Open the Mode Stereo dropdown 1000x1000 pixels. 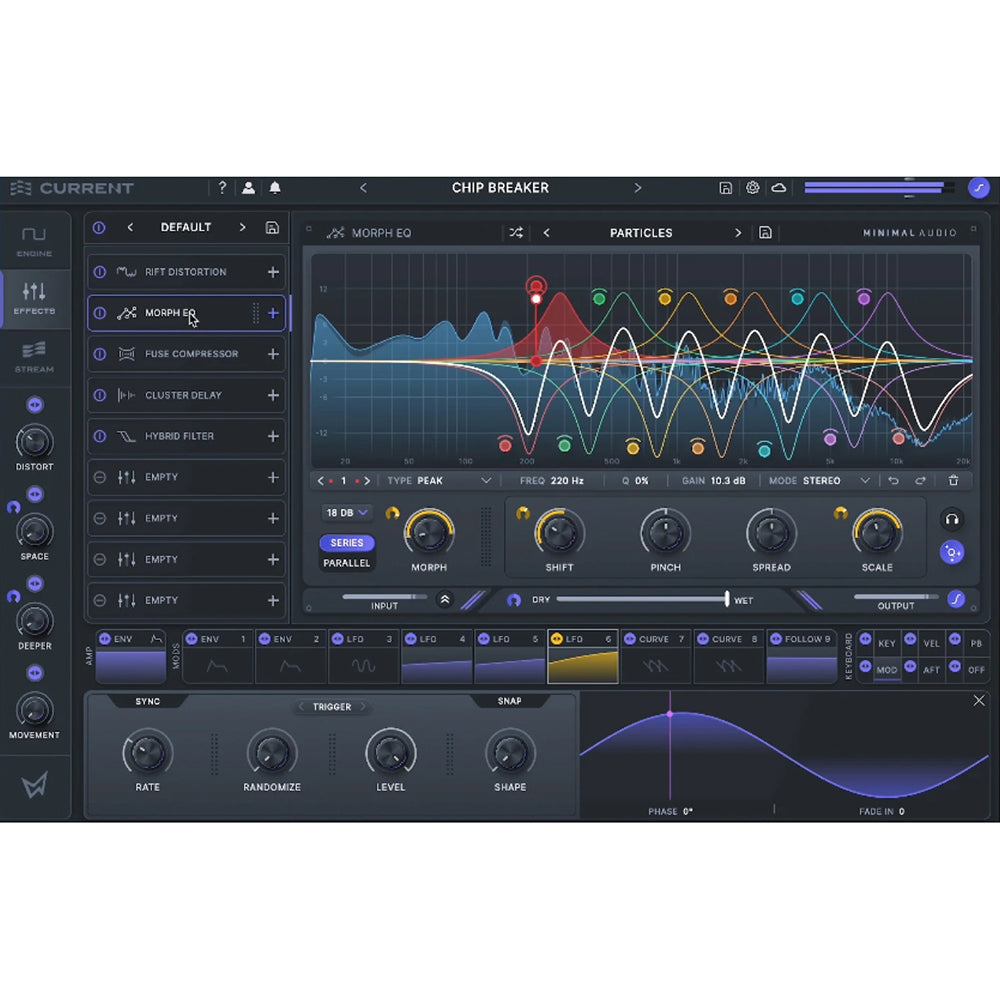coord(819,480)
